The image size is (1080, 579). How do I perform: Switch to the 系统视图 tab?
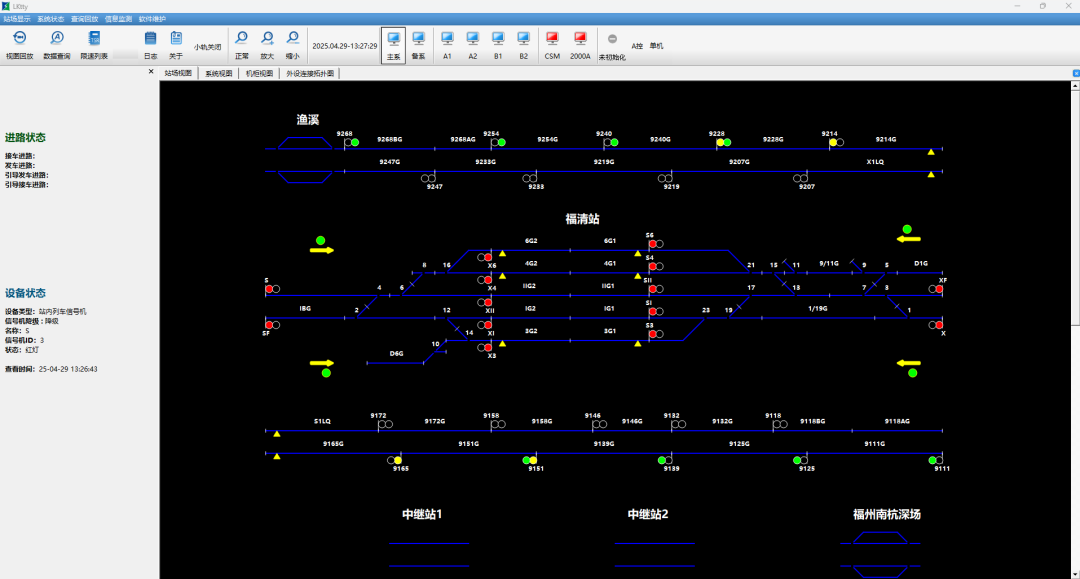point(218,73)
